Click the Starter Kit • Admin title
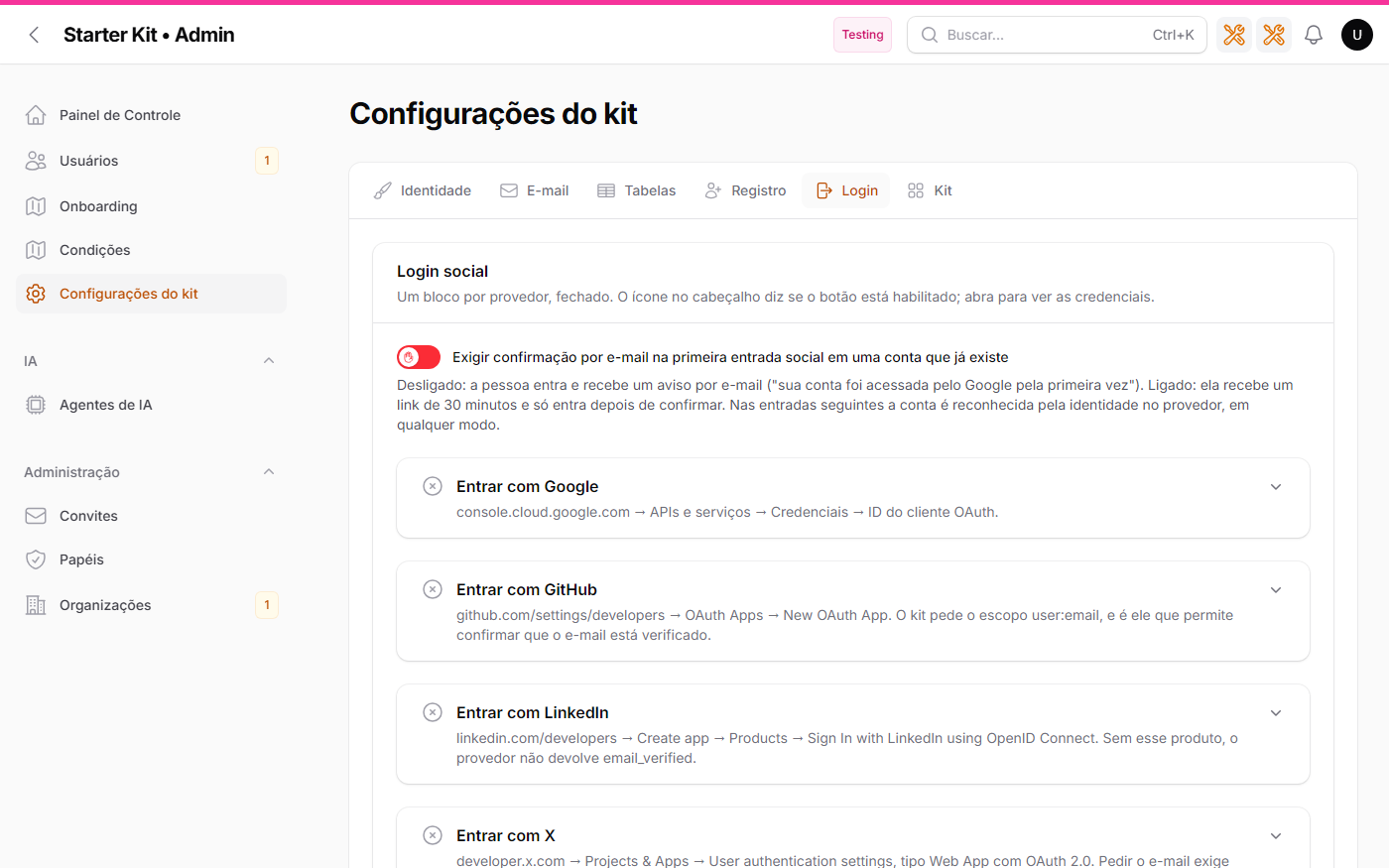 pos(149,35)
